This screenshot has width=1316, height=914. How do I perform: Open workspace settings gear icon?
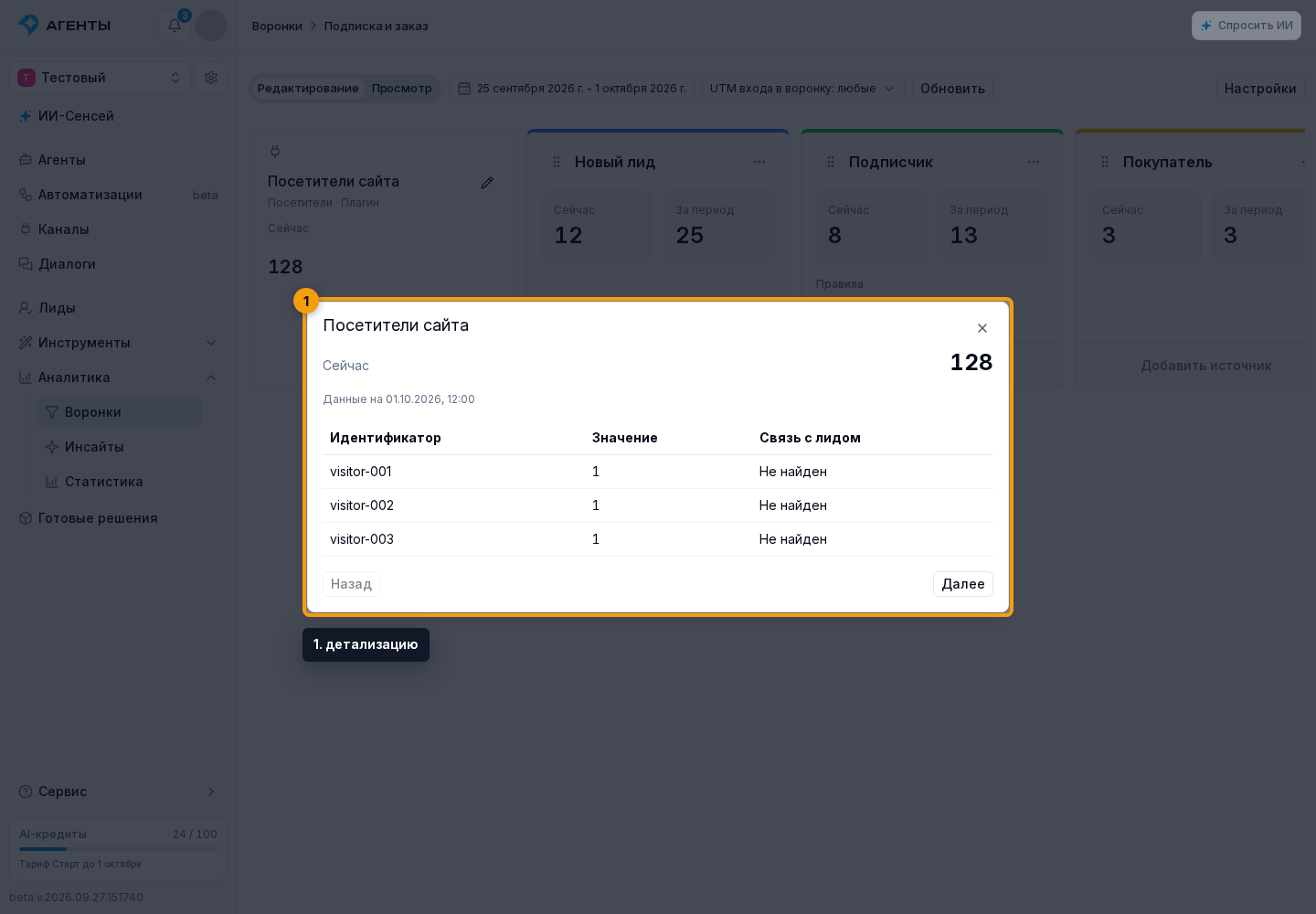point(211,78)
